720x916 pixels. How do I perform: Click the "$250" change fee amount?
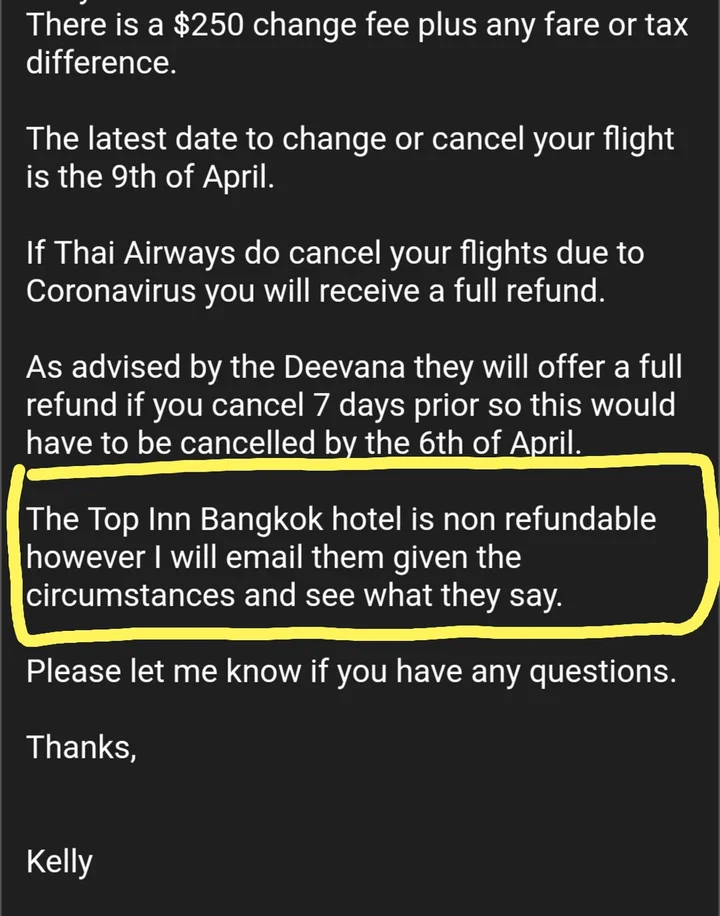(x=208, y=25)
